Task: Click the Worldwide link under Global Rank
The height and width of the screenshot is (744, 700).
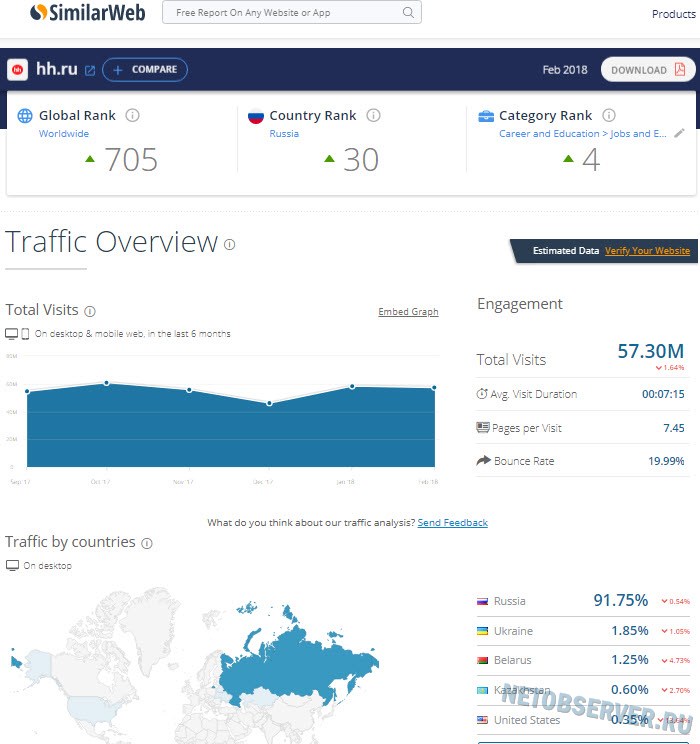Action: [x=64, y=134]
